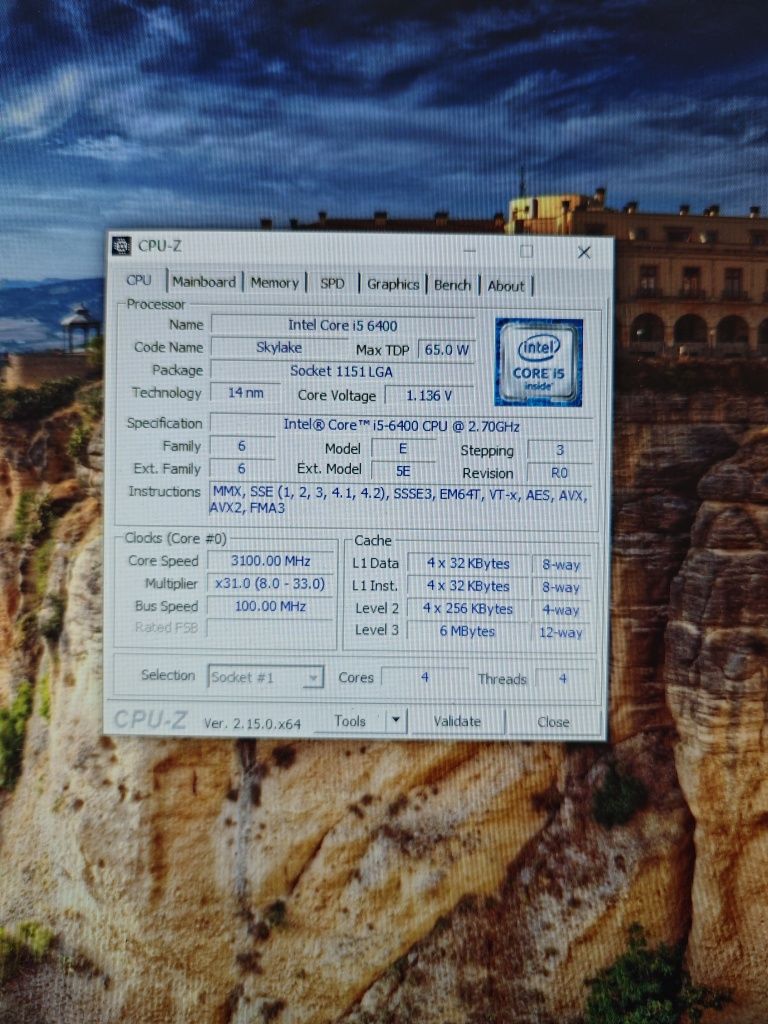The height and width of the screenshot is (1024, 768).
Task: Click the Multiplier value x31.0 (8.0 - 33.0)
Action: 270,583
